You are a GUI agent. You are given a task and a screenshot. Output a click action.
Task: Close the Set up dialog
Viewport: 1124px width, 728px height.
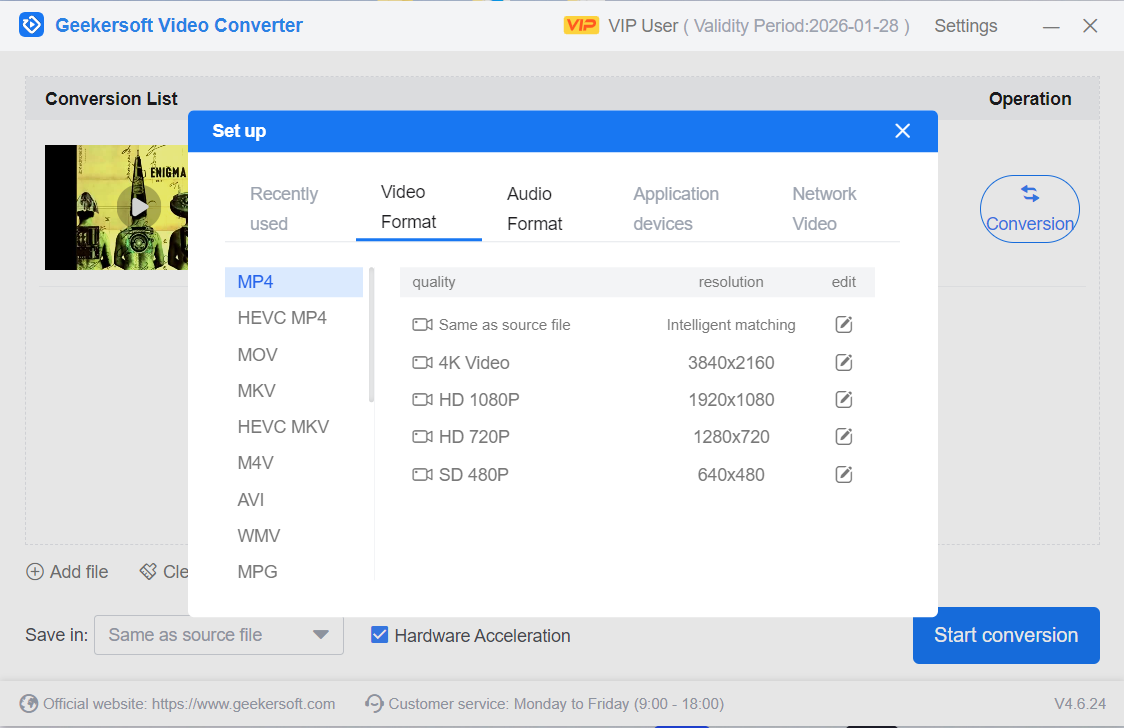(x=902, y=130)
